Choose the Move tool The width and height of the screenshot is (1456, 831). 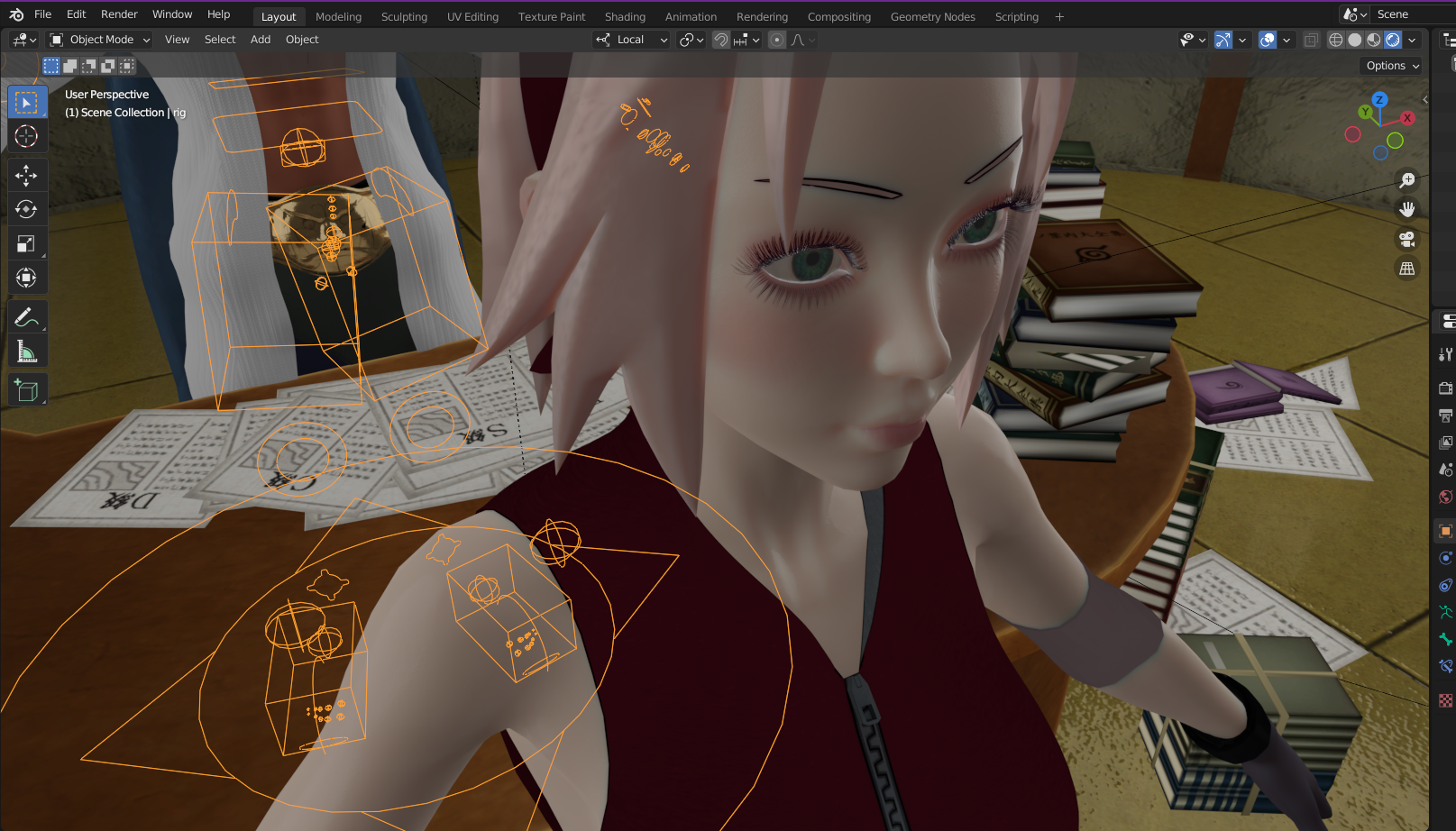tap(26, 175)
